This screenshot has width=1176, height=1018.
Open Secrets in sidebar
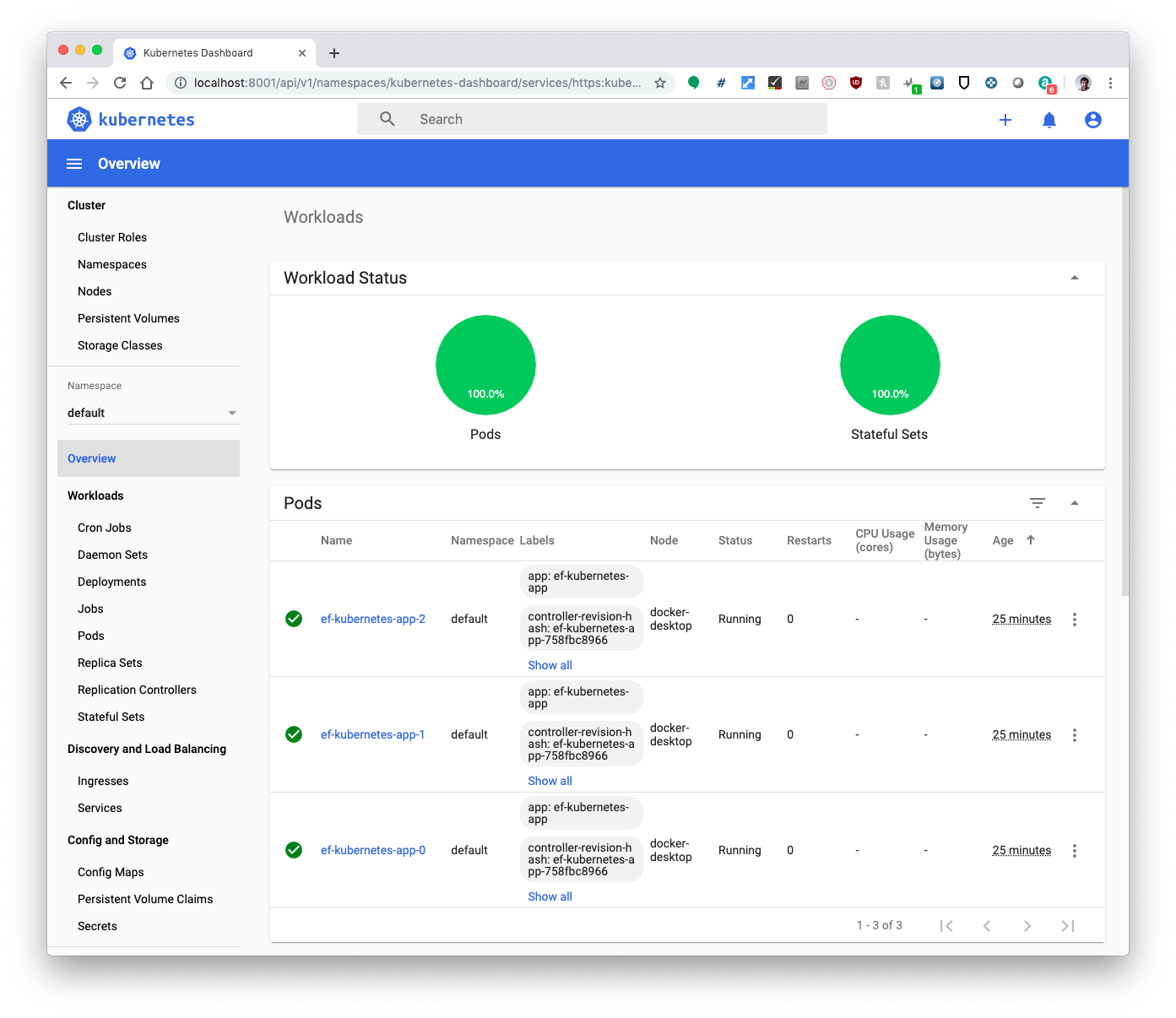(97, 926)
